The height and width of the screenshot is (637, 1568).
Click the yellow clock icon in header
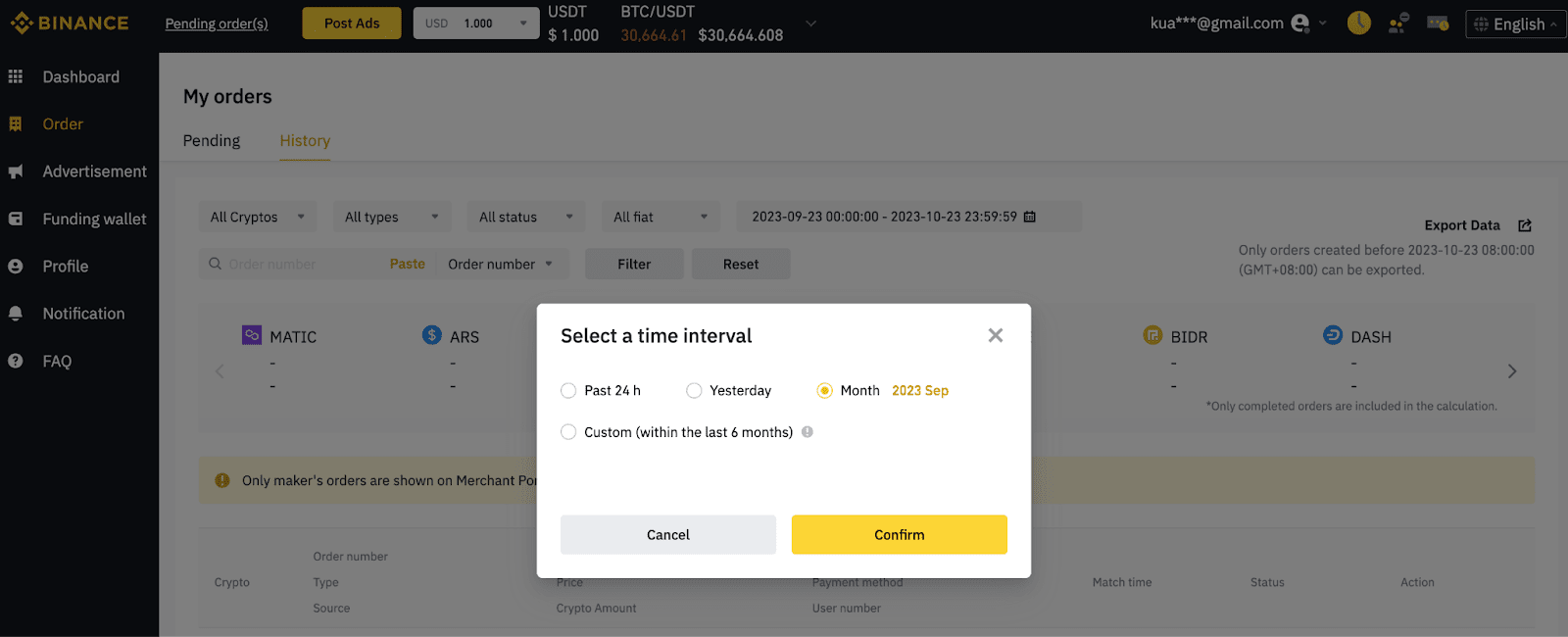[1358, 23]
